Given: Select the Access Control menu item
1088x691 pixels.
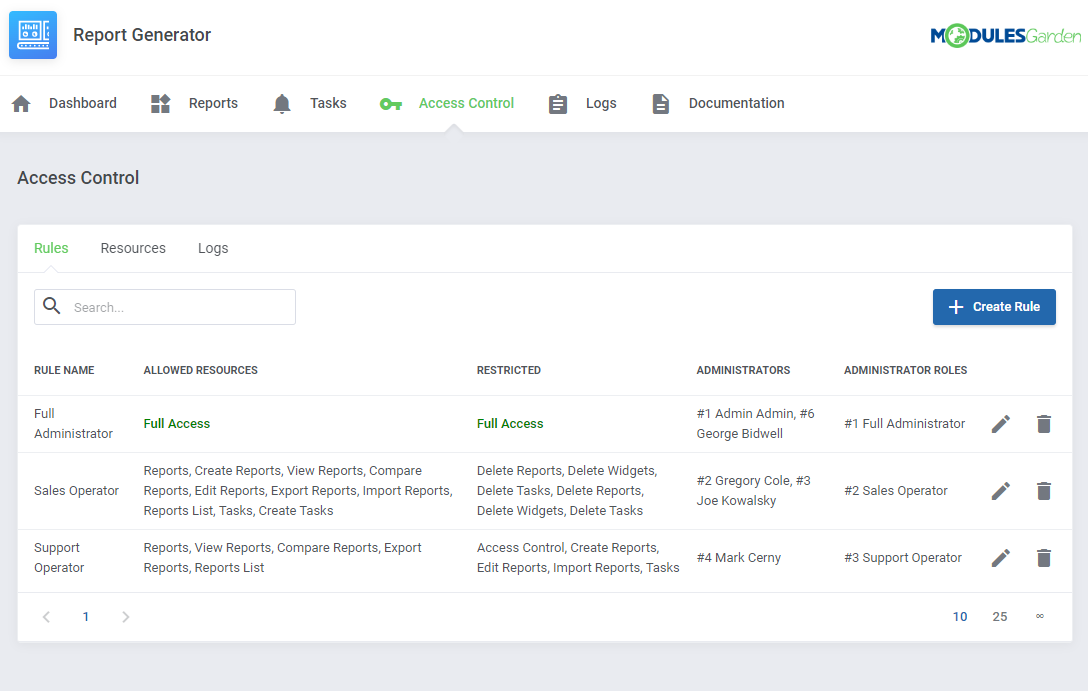Looking at the screenshot, I should 466,103.
